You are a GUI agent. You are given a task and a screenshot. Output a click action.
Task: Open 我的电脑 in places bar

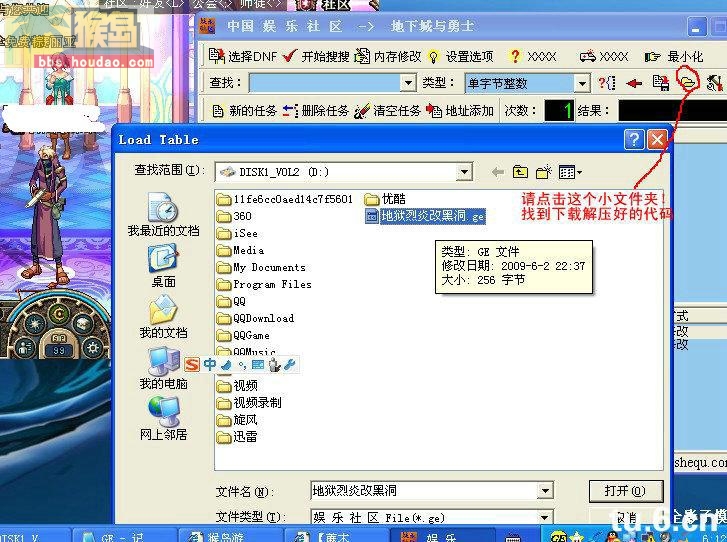tap(163, 368)
